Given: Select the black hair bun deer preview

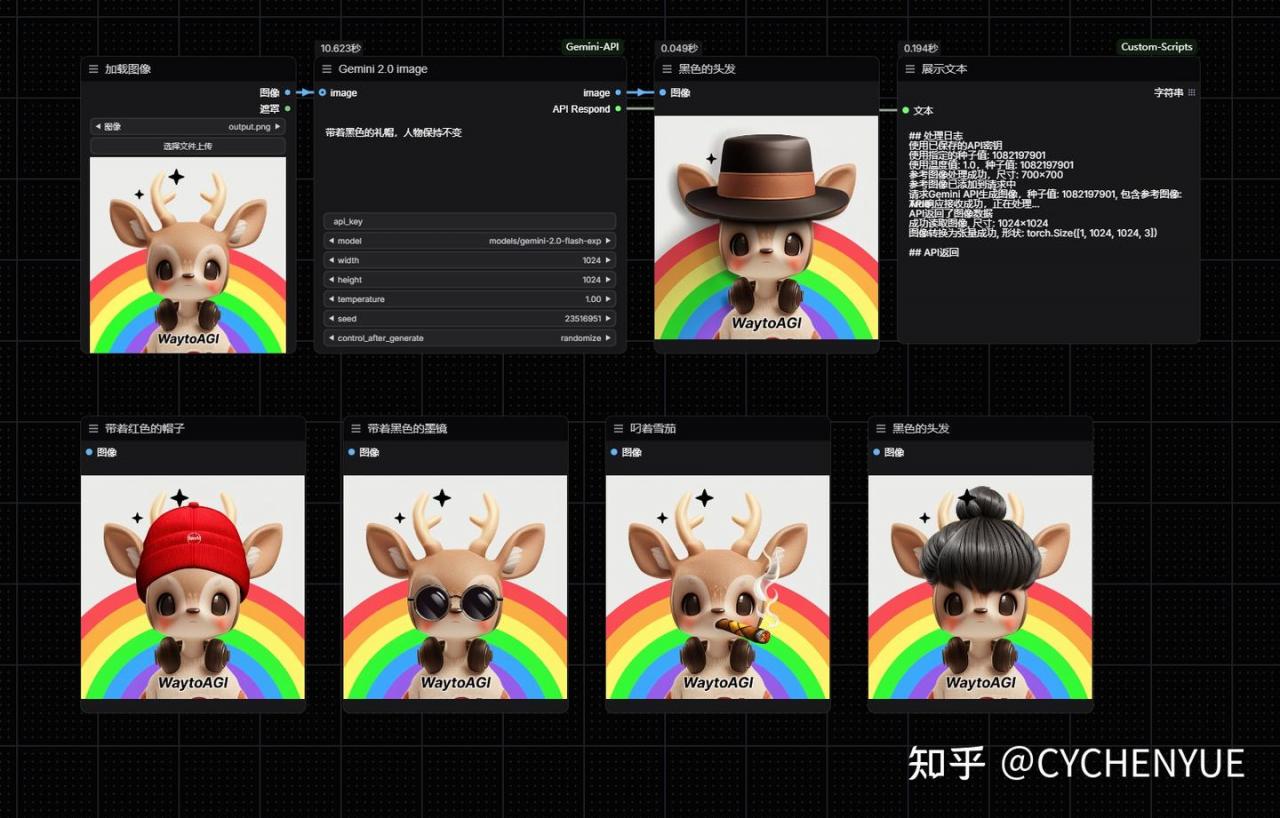Looking at the screenshot, I should pos(980,587).
